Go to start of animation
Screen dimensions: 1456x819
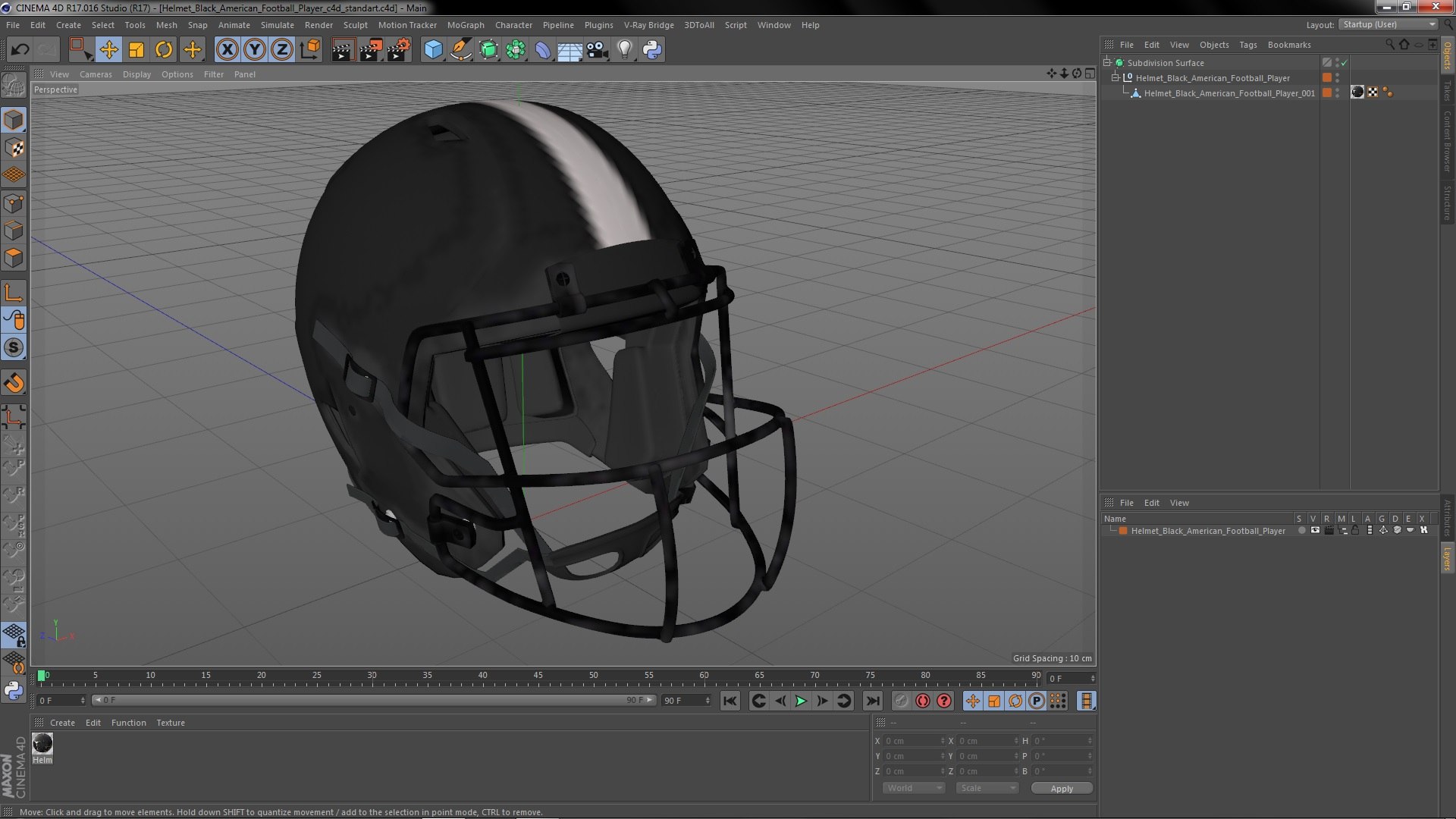tap(730, 701)
